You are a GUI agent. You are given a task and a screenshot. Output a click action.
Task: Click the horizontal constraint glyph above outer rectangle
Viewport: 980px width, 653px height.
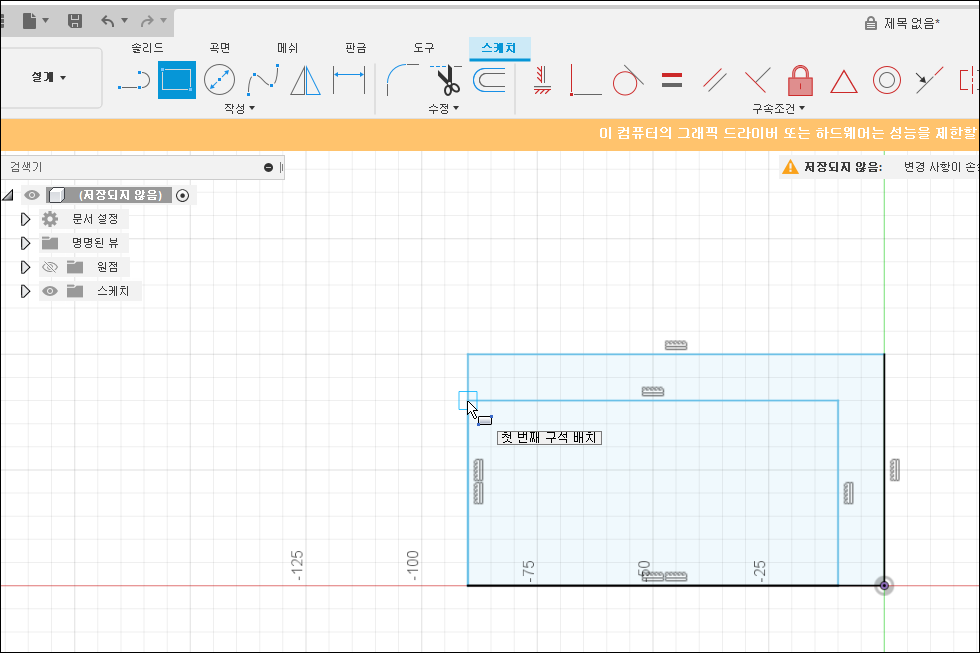tap(676, 345)
